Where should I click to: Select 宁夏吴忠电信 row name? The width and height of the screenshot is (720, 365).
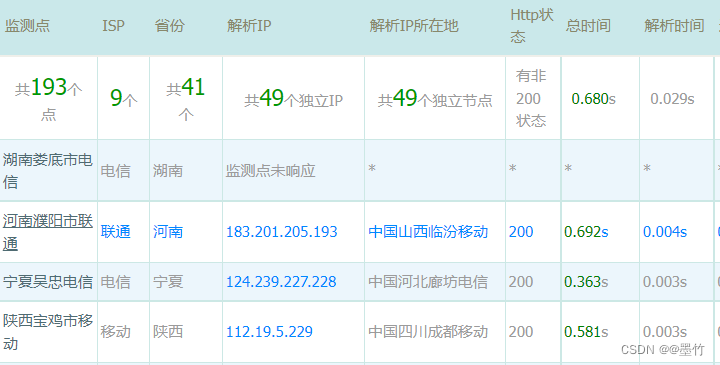[x=48, y=282]
